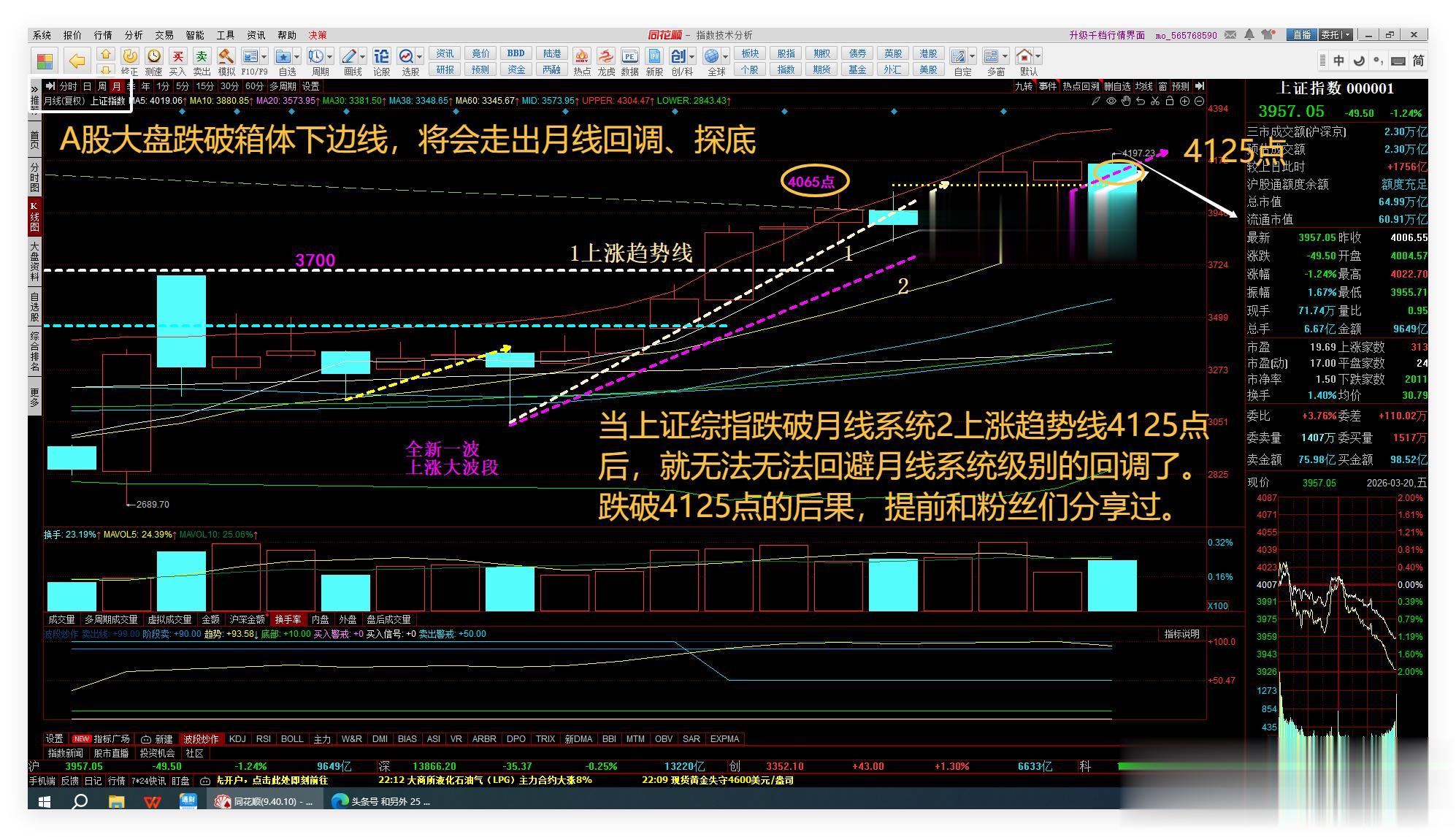The width and height of the screenshot is (1456, 837).
Task: Expand the 多窗 multi-window dropdown arrow
Action: click(x=1005, y=56)
